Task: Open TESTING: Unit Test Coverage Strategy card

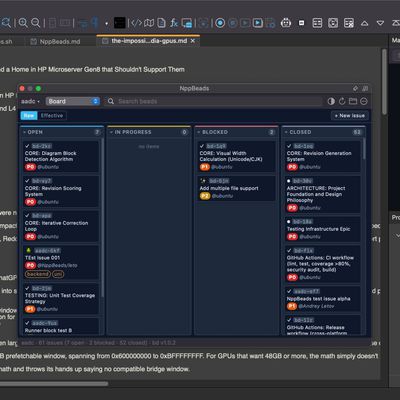Action: (61, 299)
